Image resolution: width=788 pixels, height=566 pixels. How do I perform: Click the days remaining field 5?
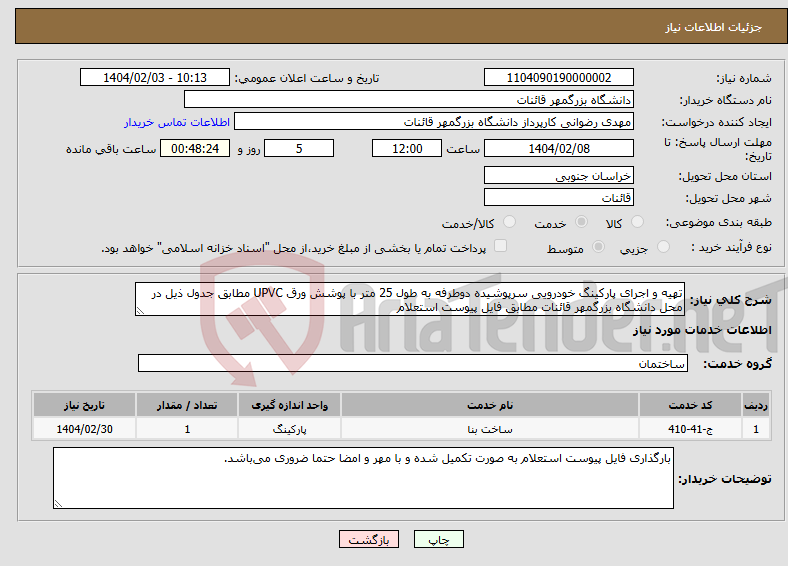coord(299,148)
